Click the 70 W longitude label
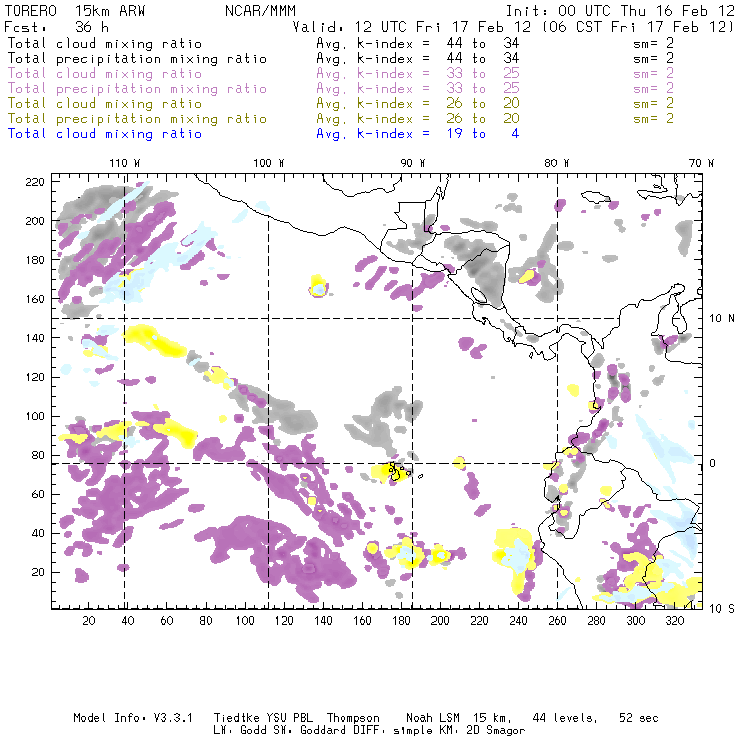The image size is (740, 740). pos(703,163)
